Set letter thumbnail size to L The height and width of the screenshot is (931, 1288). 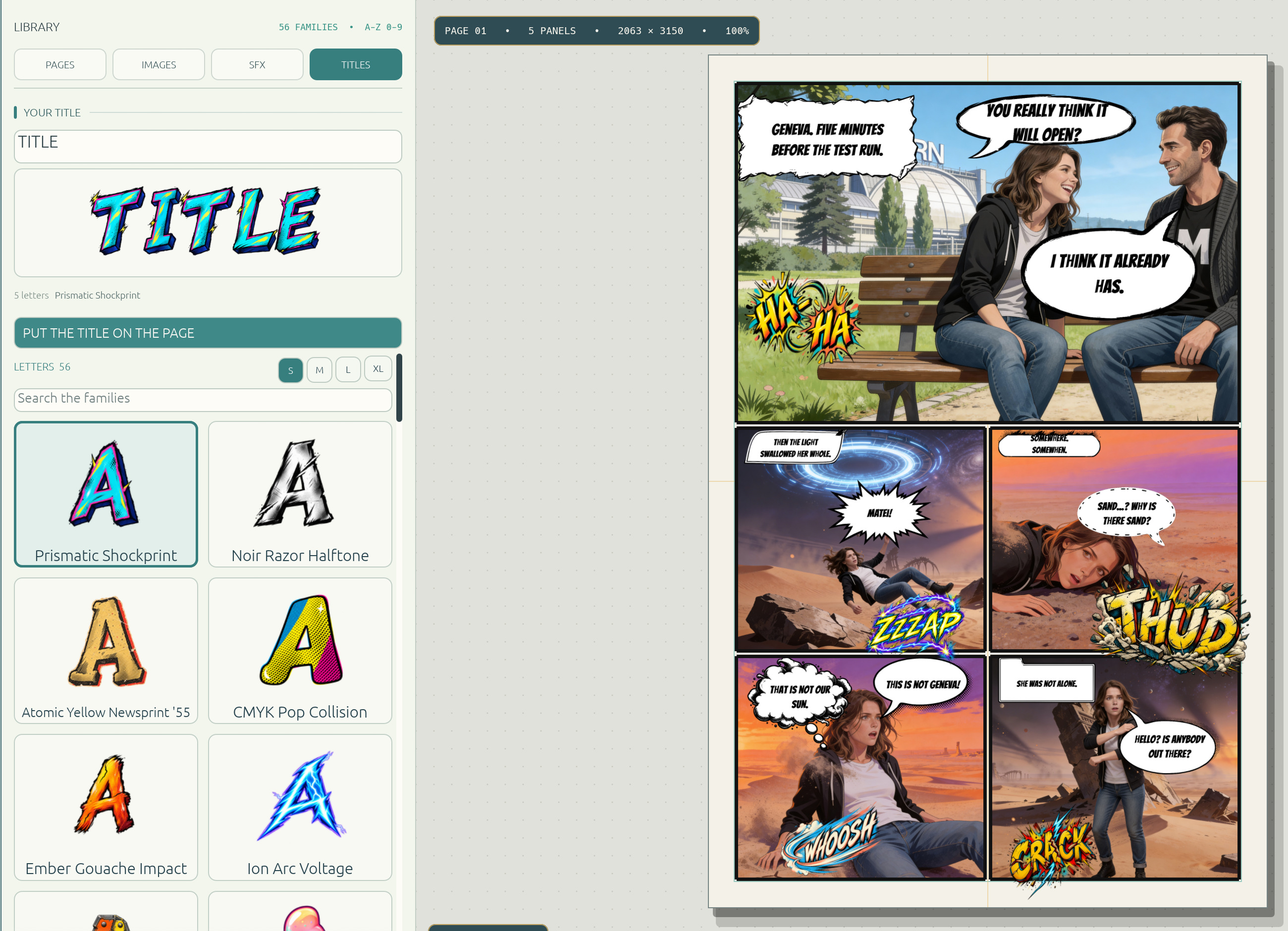coord(348,369)
